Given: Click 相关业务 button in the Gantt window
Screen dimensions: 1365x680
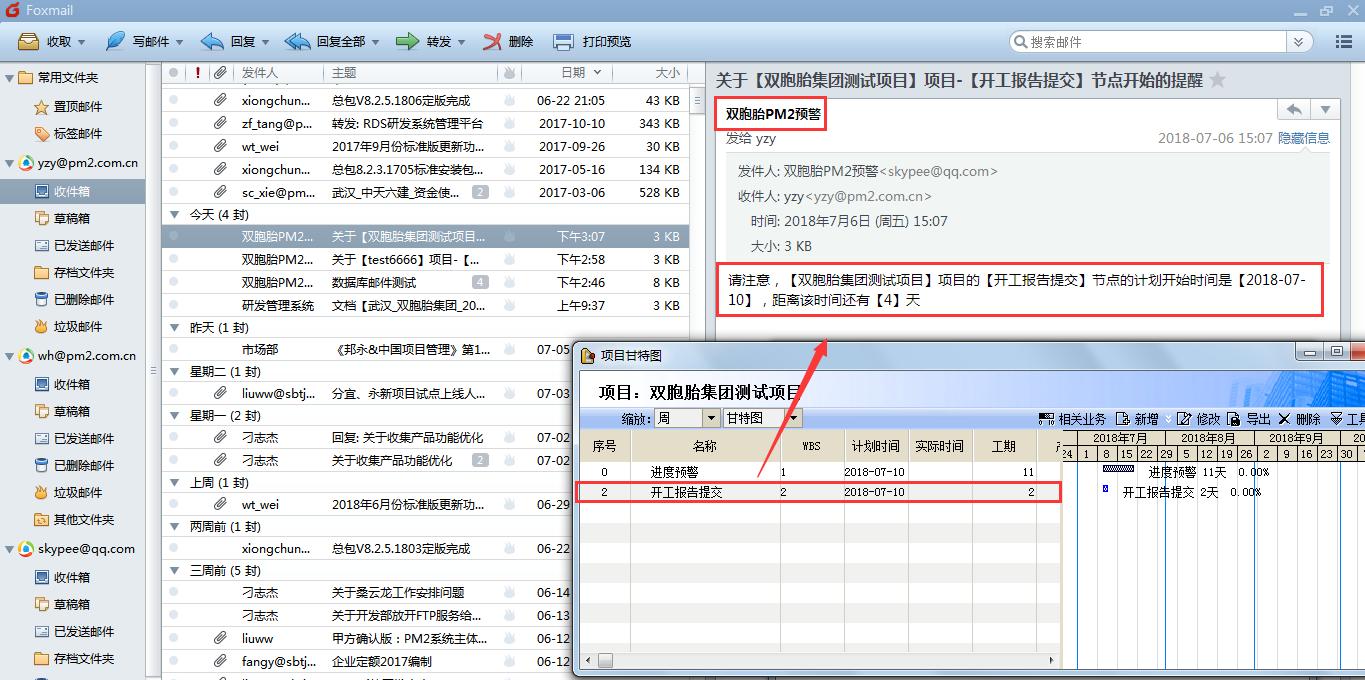Looking at the screenshot, I should click(1073, 419).
